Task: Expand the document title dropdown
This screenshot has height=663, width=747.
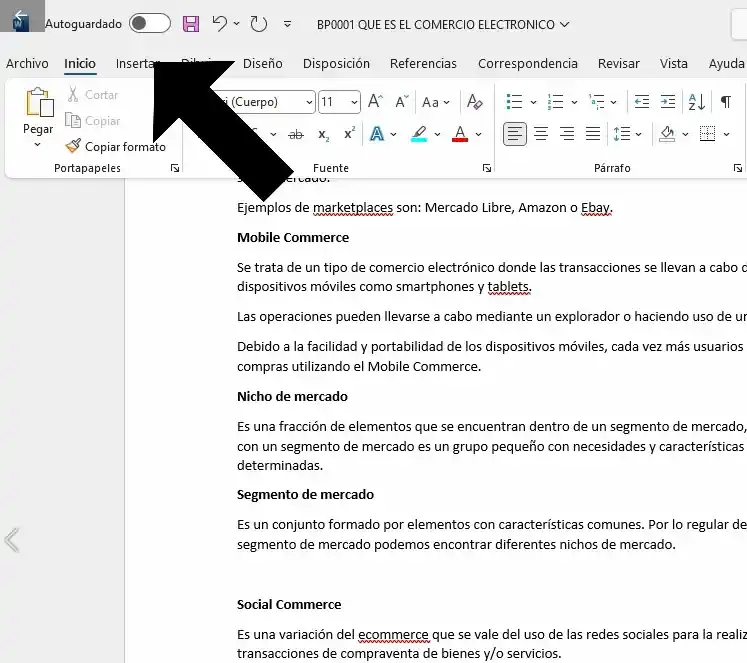Action: tap(565, 24)
